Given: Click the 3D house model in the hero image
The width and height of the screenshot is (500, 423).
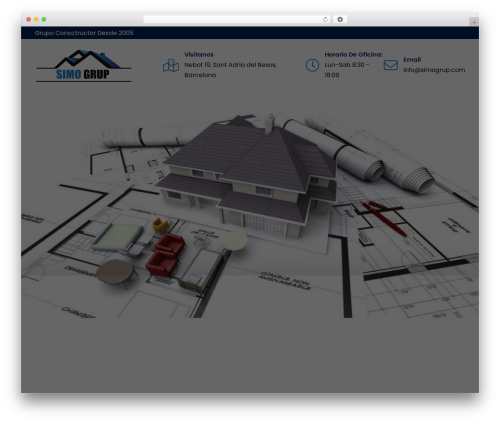Looking at the screenshot, I should [247, 175].
